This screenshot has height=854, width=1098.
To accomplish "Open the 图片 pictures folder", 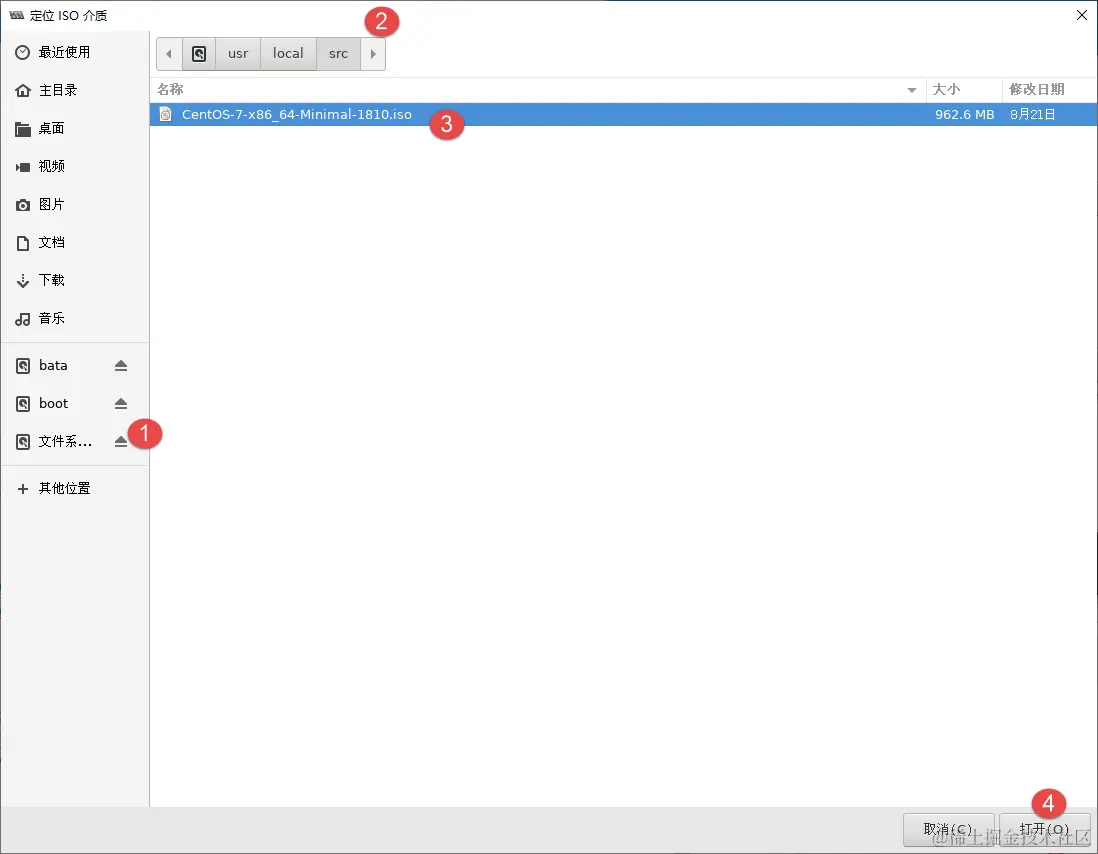I will 75,204.
